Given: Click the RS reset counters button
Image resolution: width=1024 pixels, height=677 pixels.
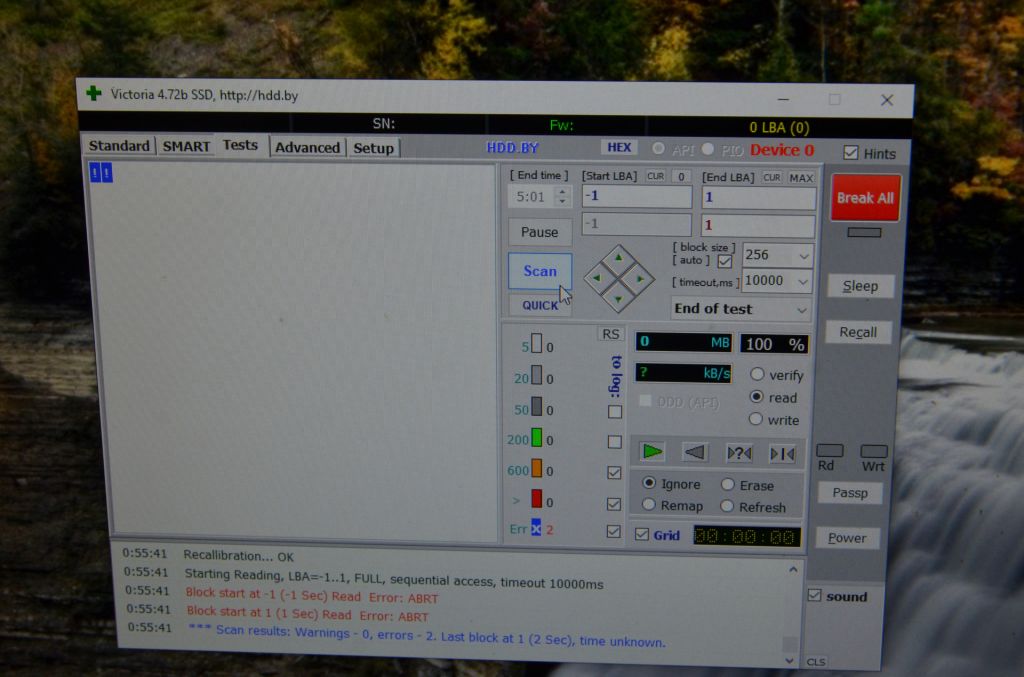Looking at the screenshot, I should point(611,334).
